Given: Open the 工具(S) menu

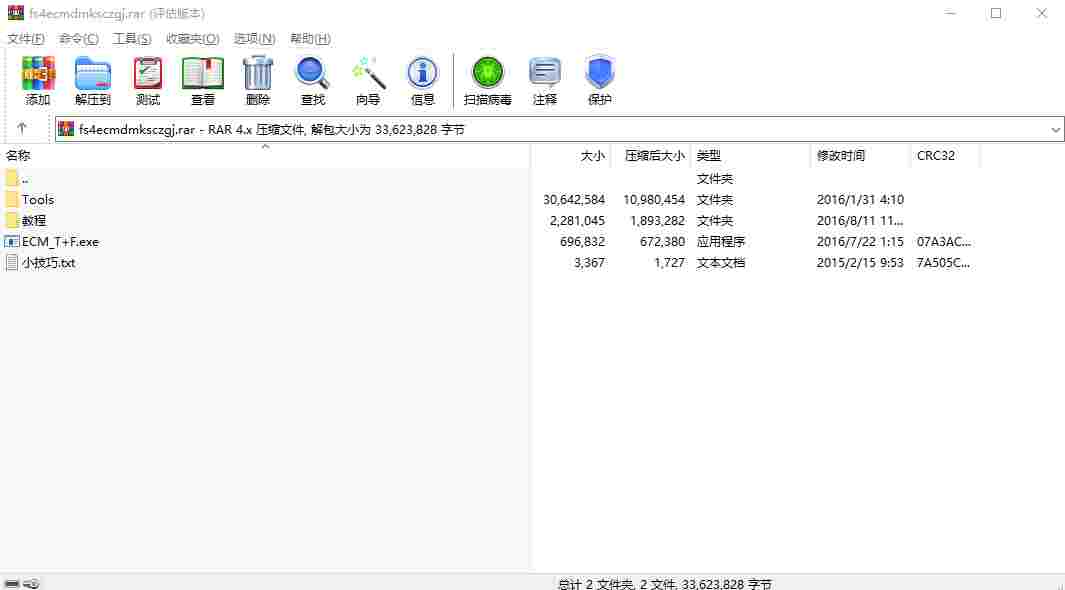Looking at the screenshot, I should point(132,38).
